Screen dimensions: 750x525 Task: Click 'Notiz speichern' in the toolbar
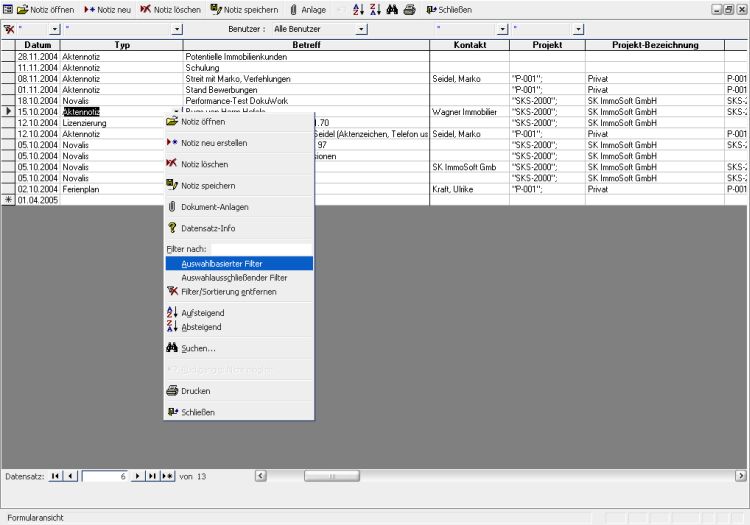244,9
